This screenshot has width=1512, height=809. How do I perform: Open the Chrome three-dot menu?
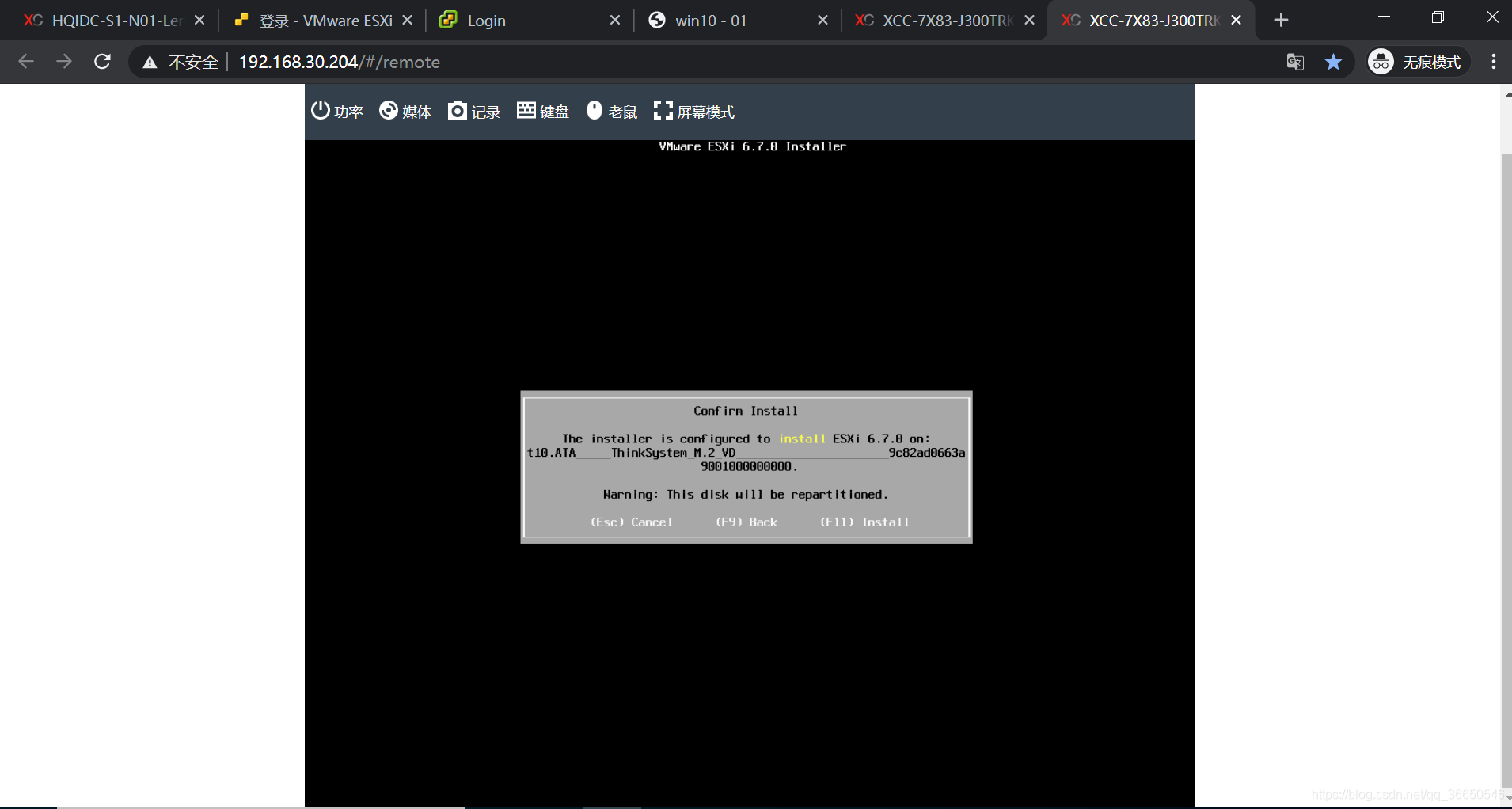pos(1494,62)
